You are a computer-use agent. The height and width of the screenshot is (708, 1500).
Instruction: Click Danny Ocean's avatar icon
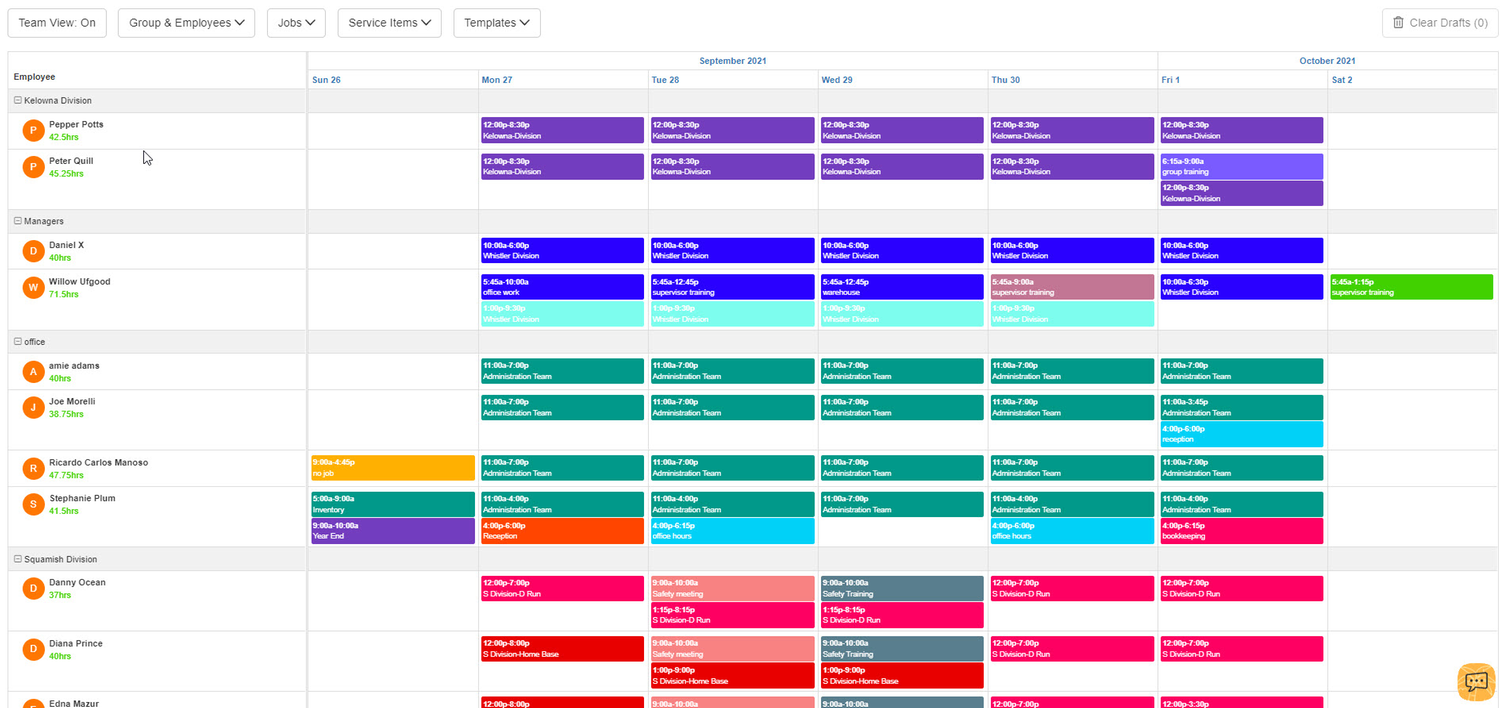point(34,589)
